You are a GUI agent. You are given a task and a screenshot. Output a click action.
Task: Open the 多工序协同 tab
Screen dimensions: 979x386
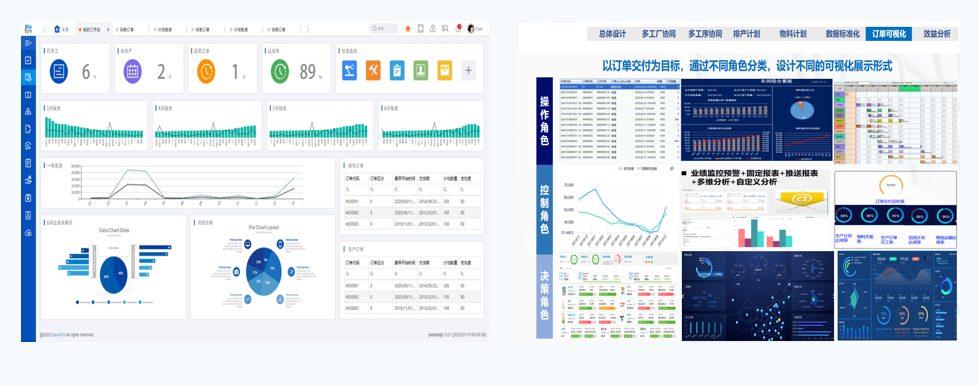[x=705, y=34]
